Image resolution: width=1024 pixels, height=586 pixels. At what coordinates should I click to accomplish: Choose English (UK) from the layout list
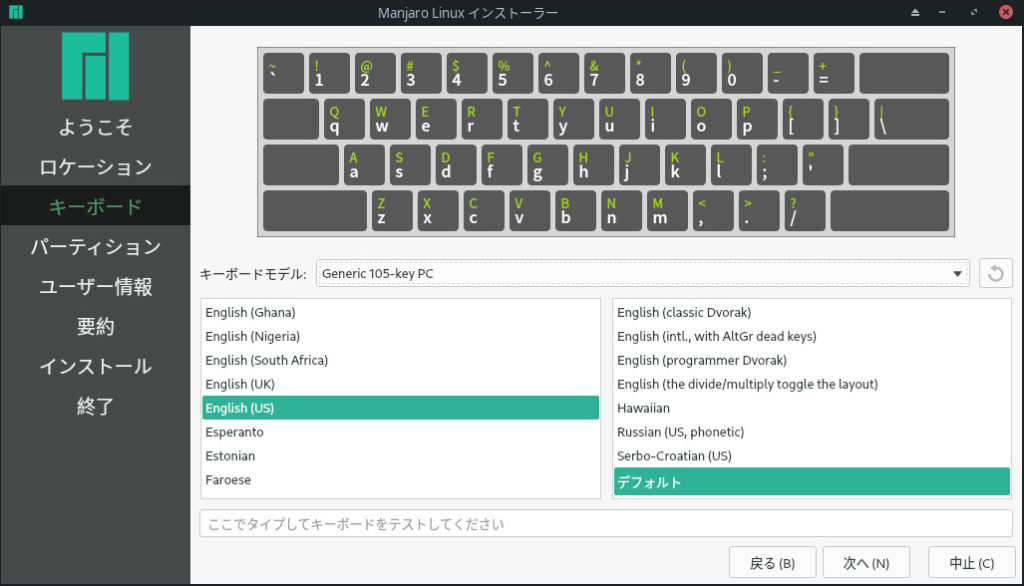[x=240, y=384]
